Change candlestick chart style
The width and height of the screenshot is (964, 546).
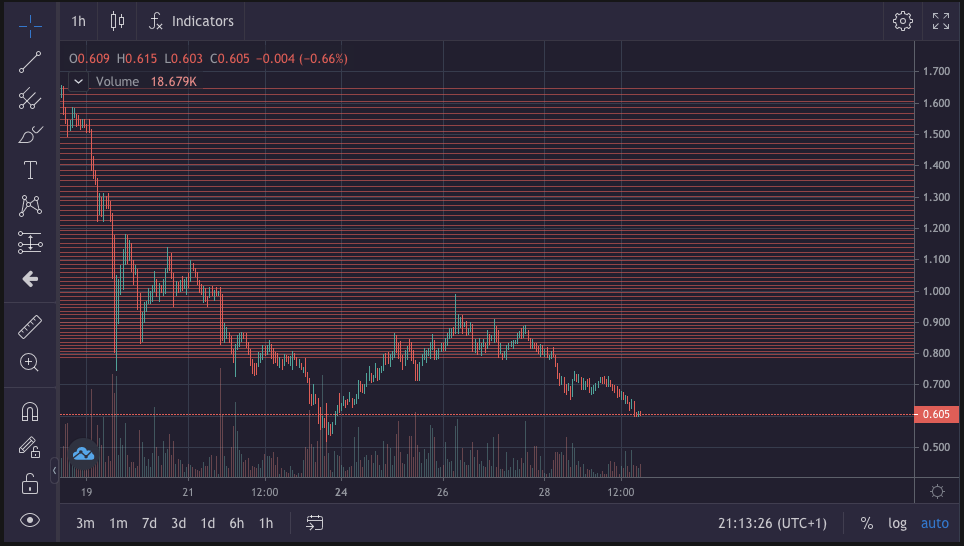[117, 22]
